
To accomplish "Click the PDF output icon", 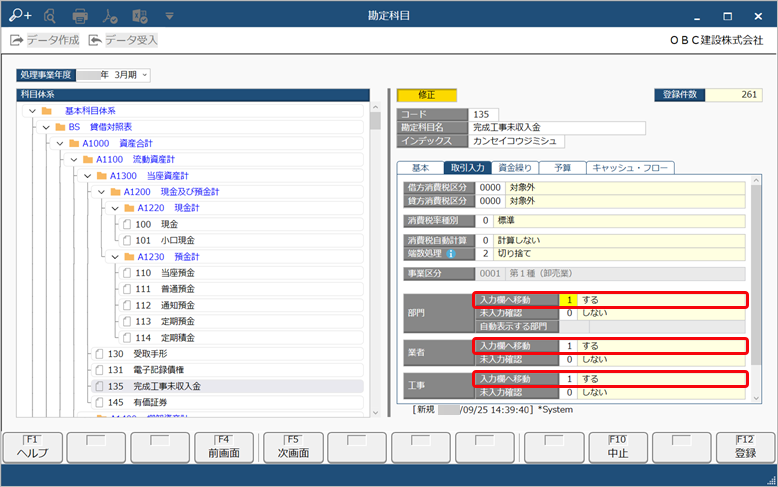I will click(110, 16).
